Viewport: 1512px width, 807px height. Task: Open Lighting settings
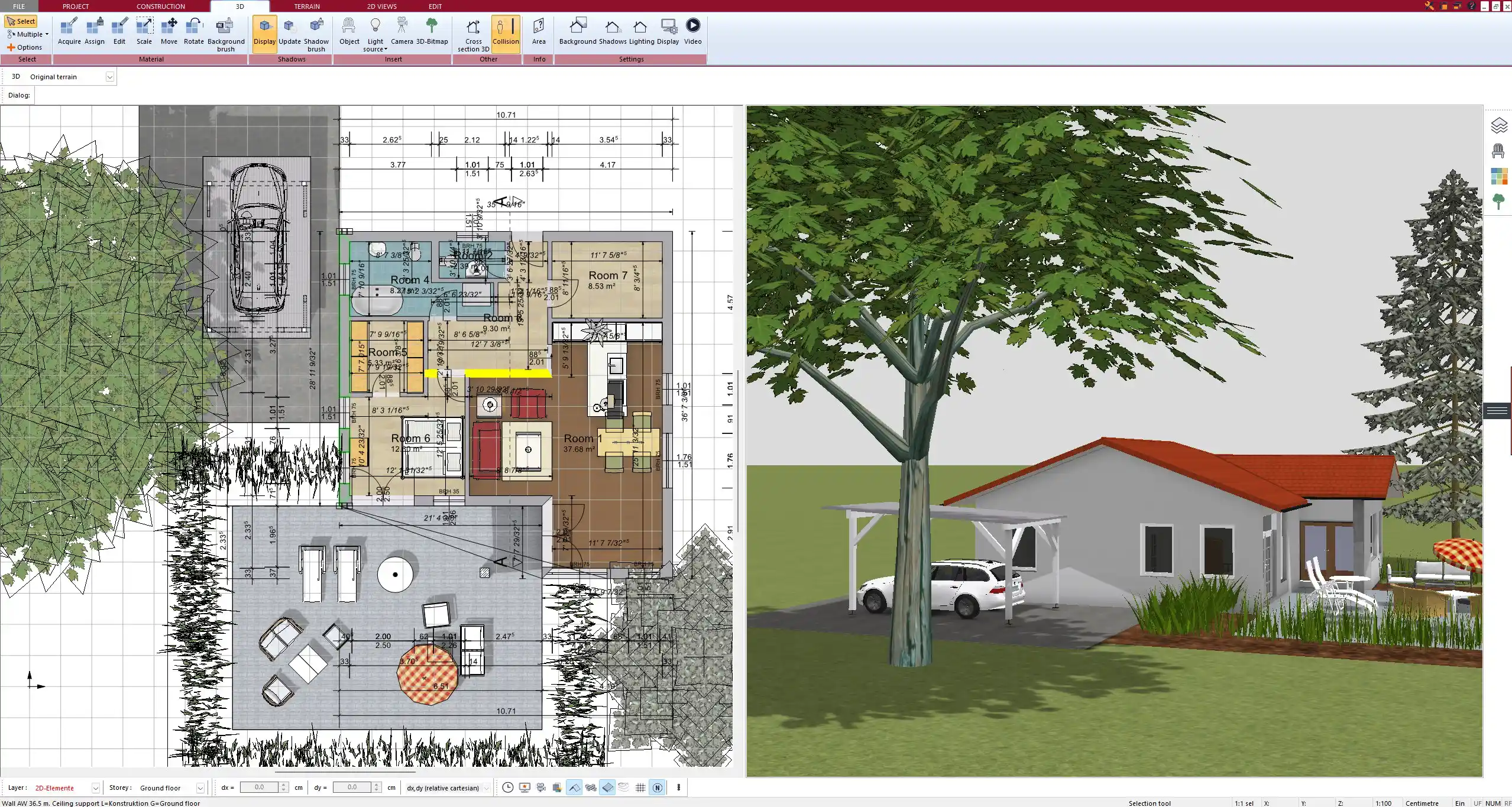pyautogui.click(x=642, y=31)
